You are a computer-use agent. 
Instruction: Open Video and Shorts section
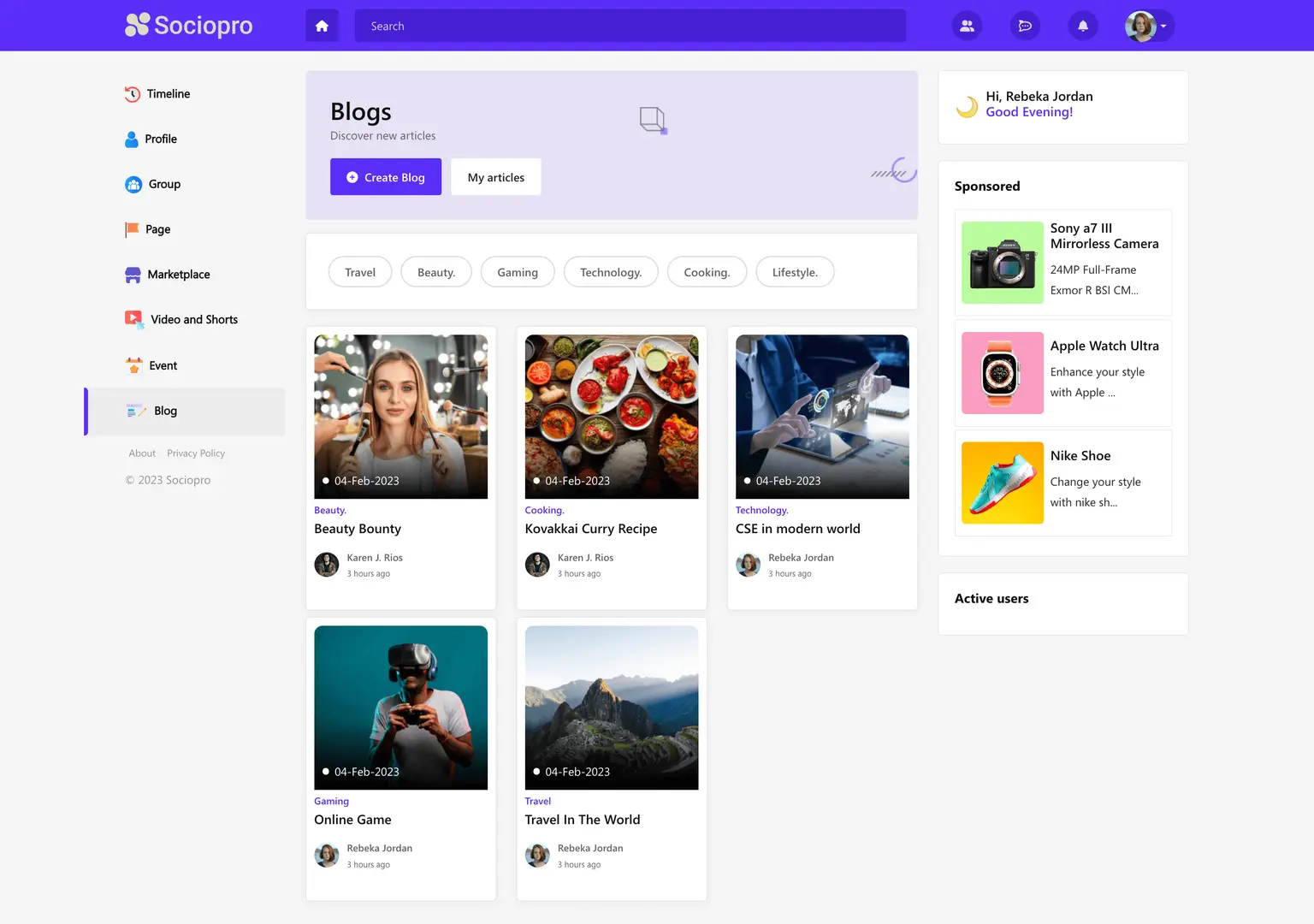(x=193, y=320)
